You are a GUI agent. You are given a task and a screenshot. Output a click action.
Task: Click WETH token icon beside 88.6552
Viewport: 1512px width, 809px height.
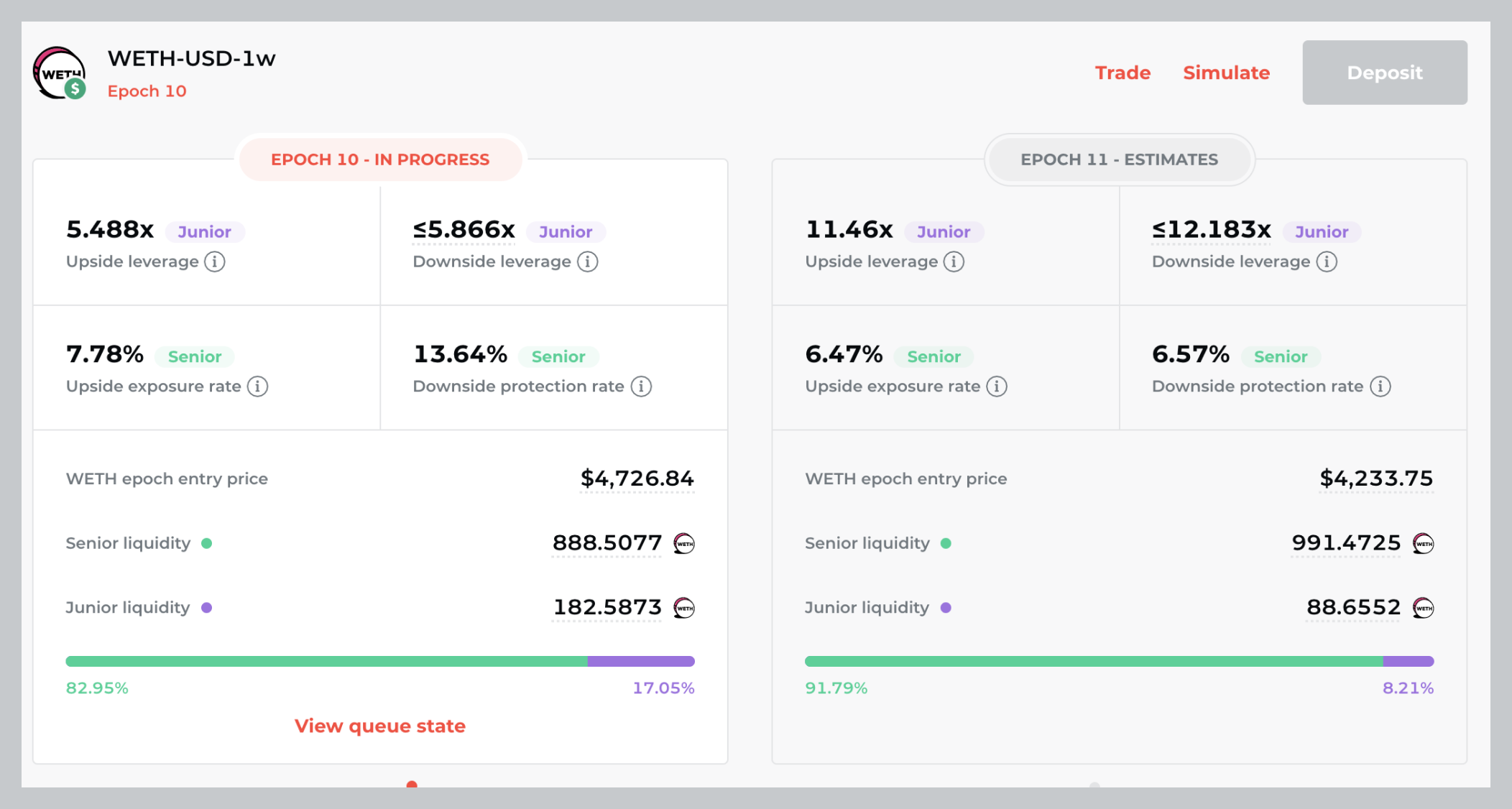1423,608
